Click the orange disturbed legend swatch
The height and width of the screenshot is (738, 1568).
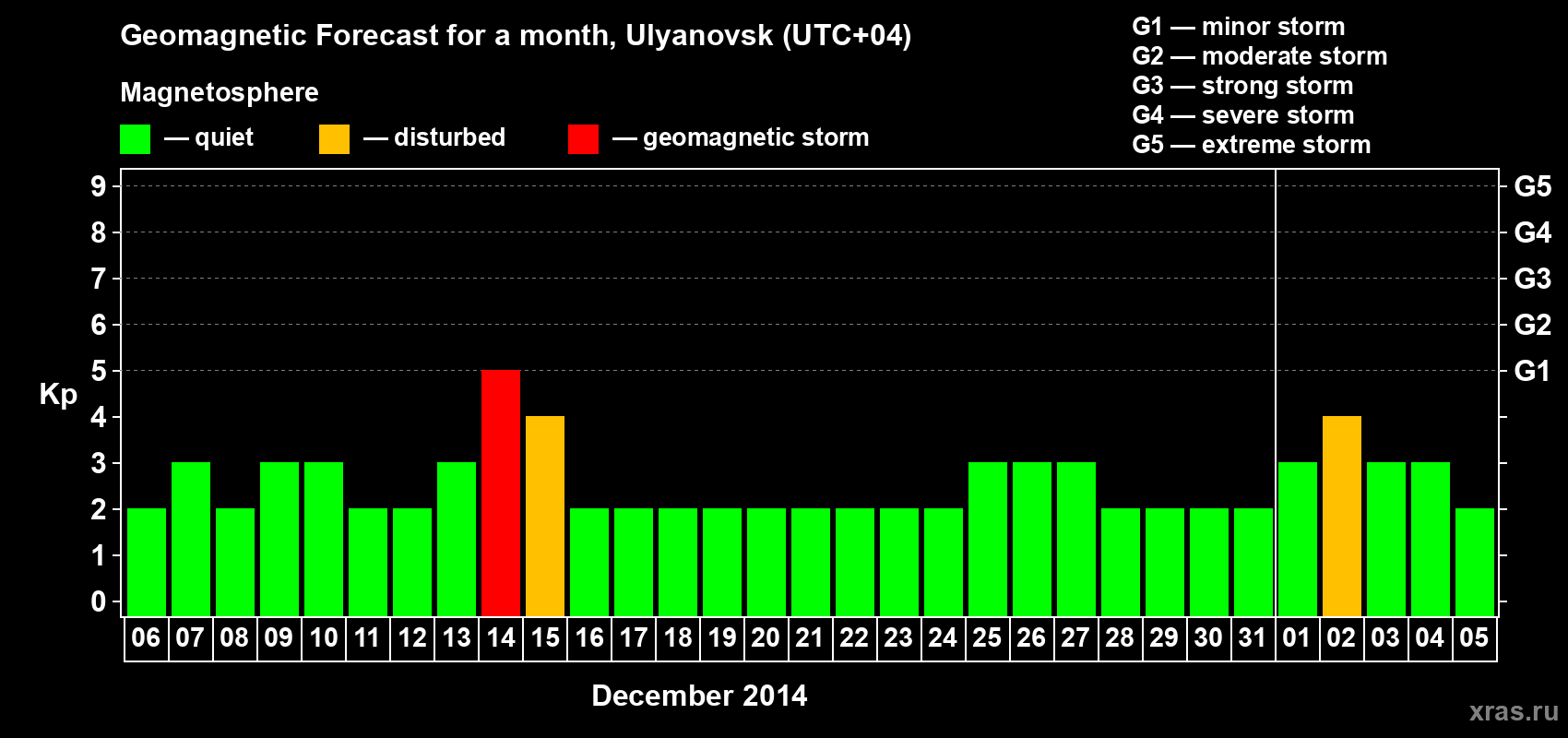pos(334,139)
